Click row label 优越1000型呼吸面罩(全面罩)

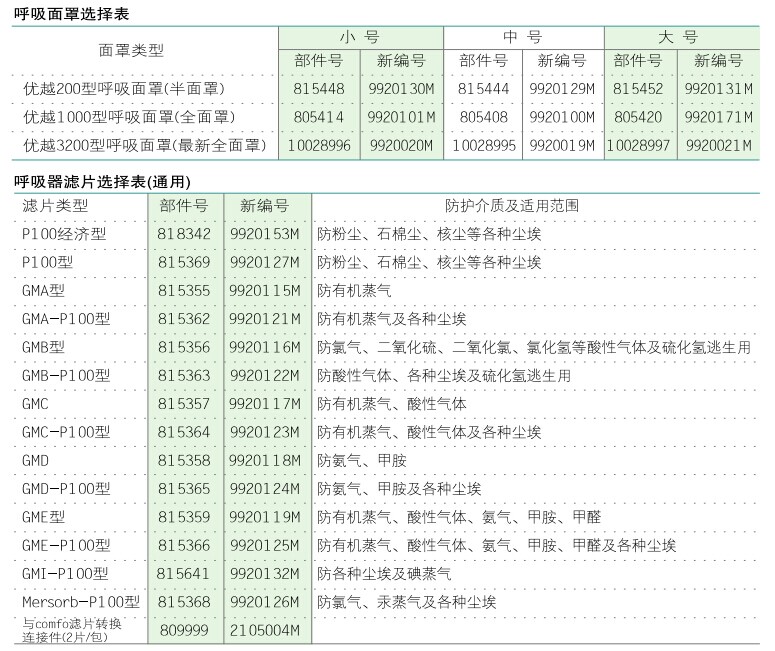pos(129,117)
